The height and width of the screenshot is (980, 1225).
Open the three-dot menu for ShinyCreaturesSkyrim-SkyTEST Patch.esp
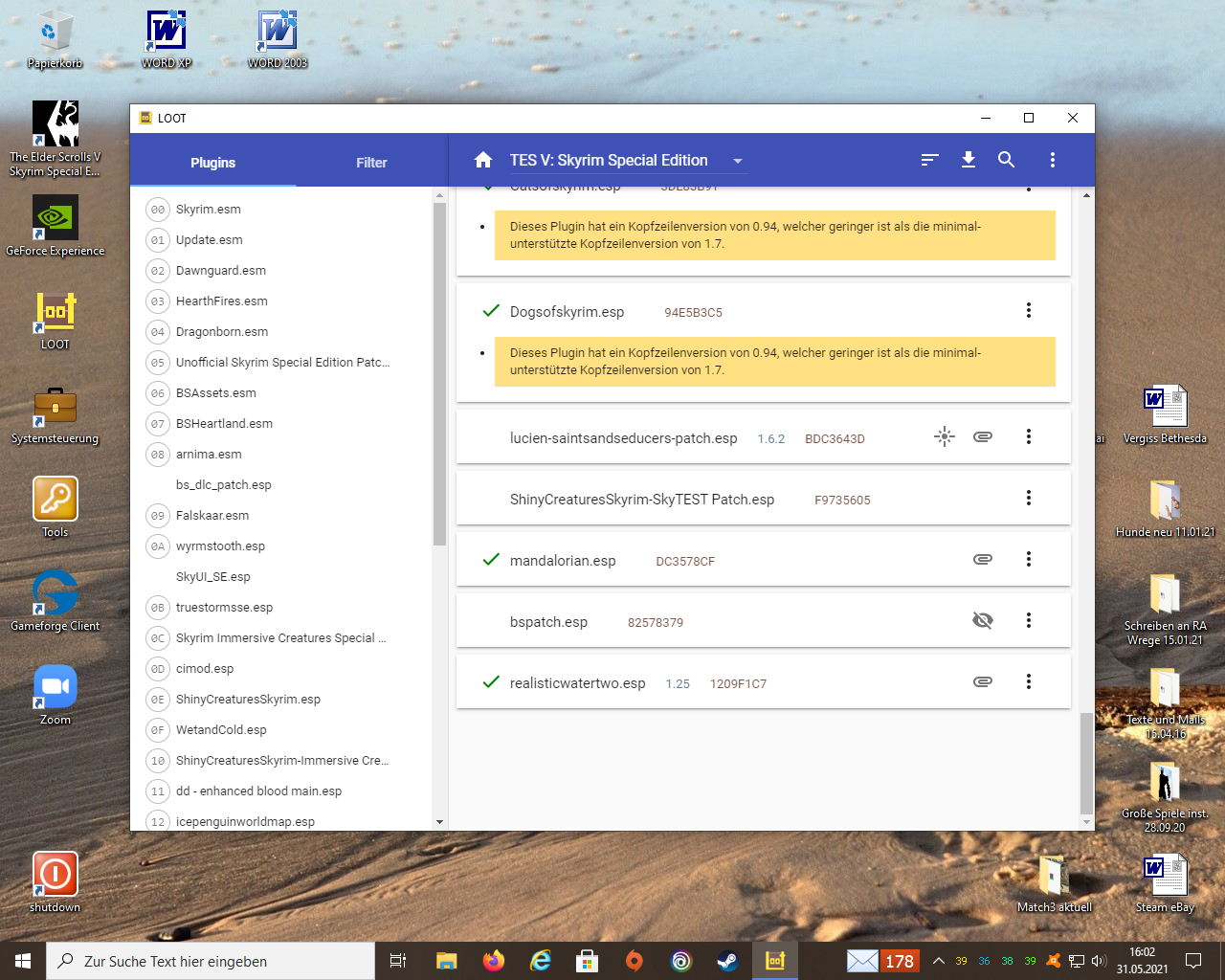pos(1029,499)
